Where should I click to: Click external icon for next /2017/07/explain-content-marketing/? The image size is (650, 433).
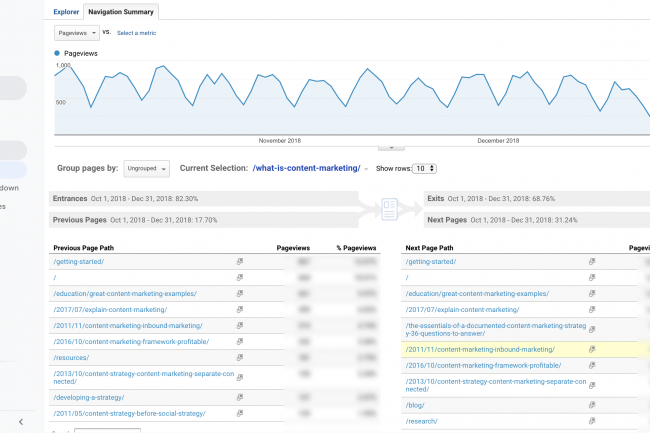point(592,309)
